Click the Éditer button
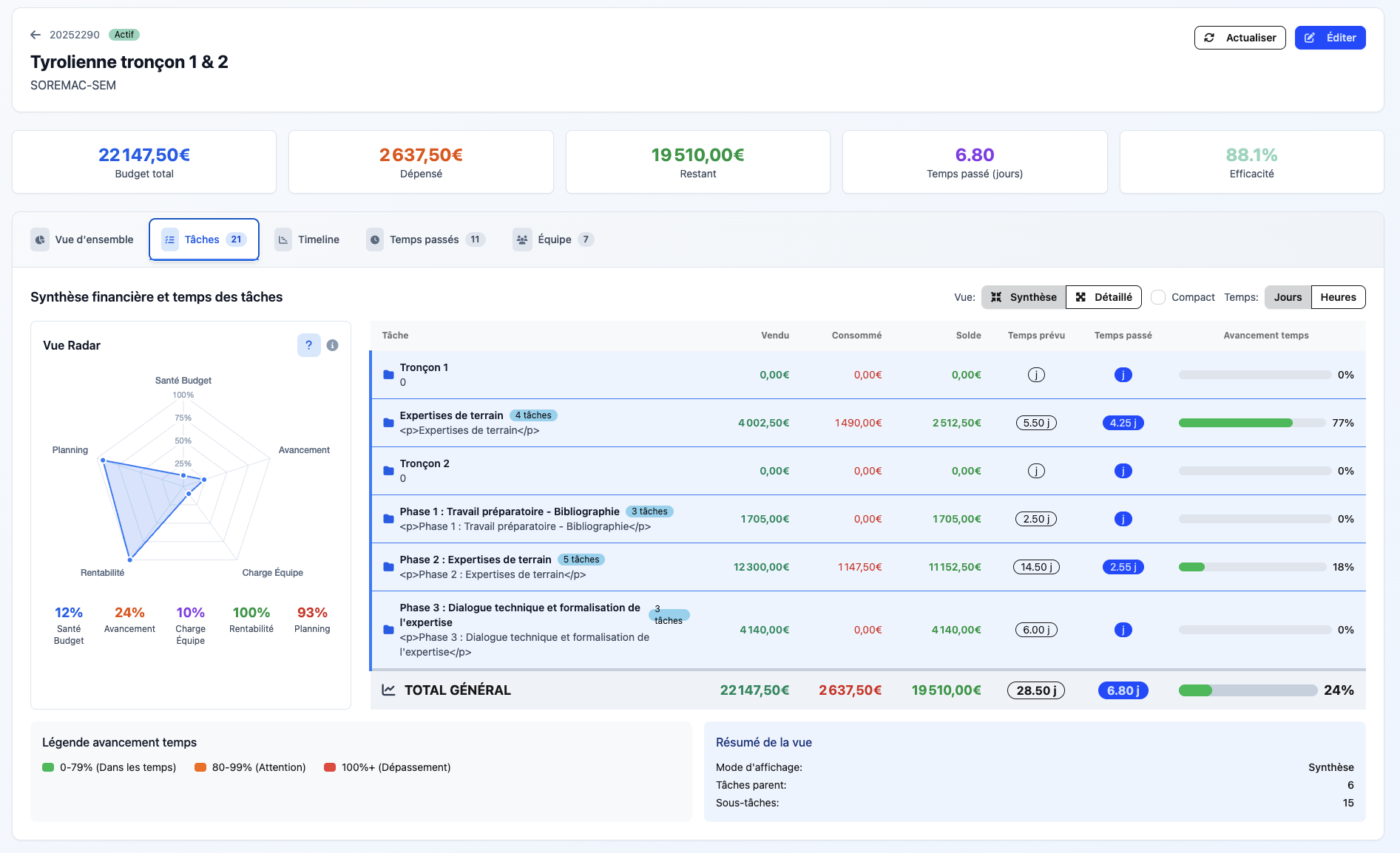 pyautogui.click(x=1330, y=38)
